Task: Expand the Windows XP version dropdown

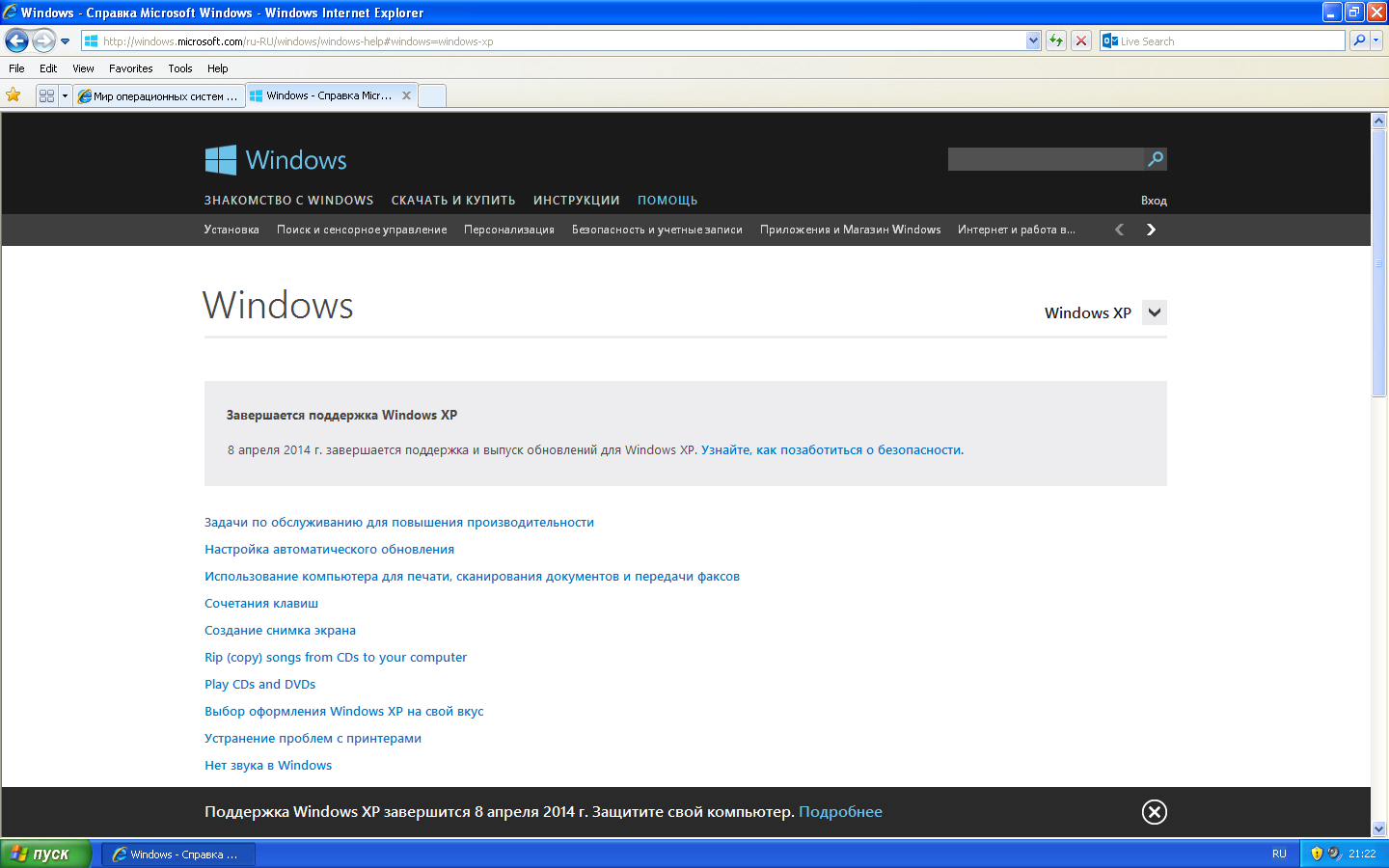Action: pos(1154,312)
